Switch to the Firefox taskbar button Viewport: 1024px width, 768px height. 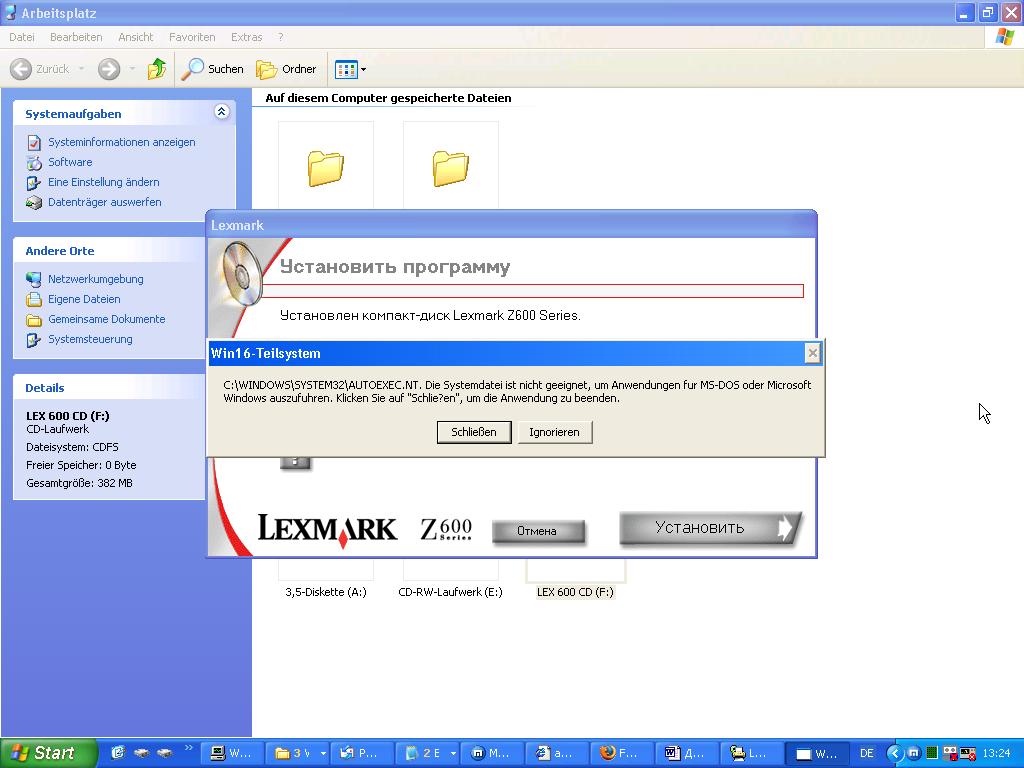click(x=620, y=754)
